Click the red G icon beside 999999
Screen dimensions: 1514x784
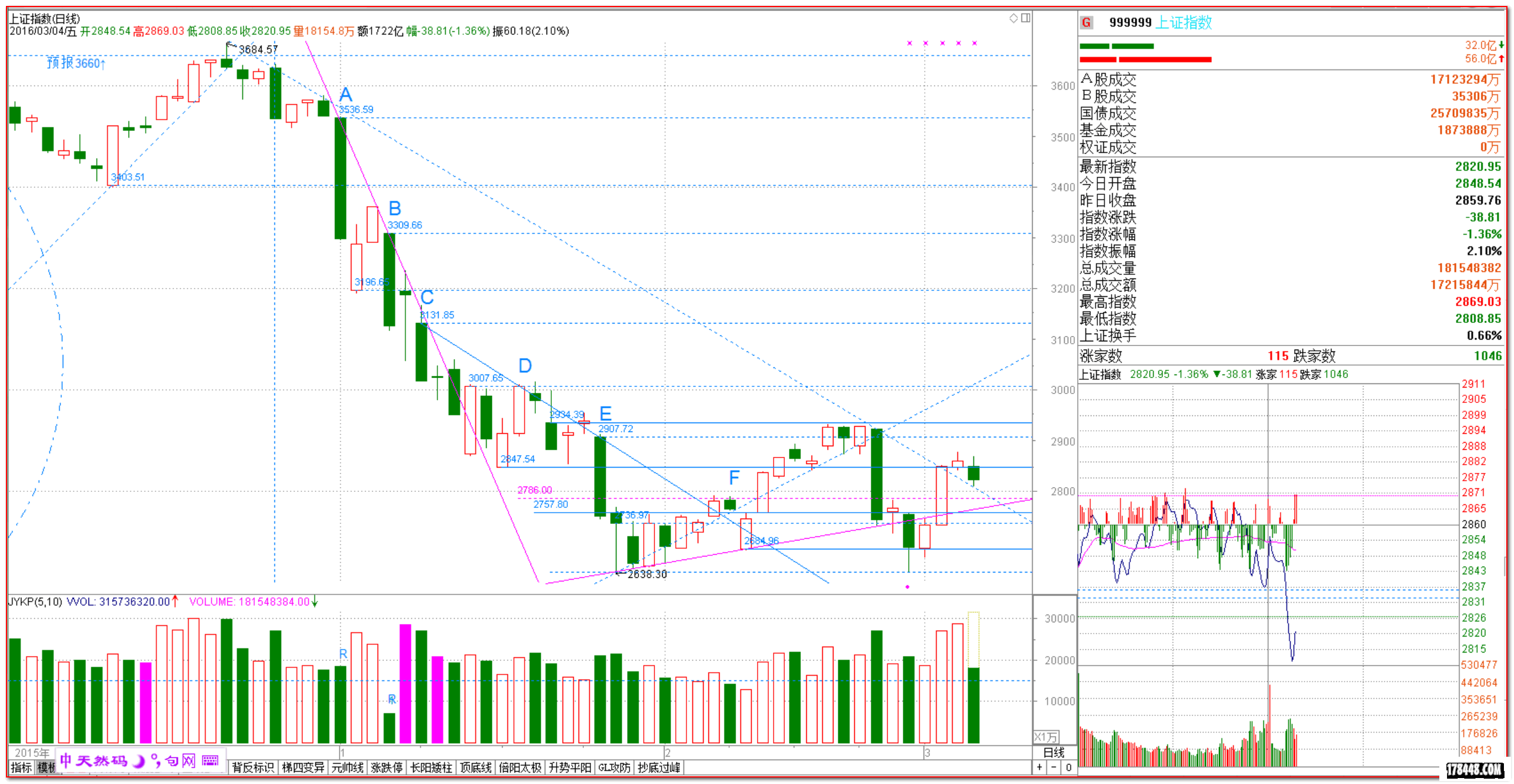pyautogui.click(x=1086, y=23)
